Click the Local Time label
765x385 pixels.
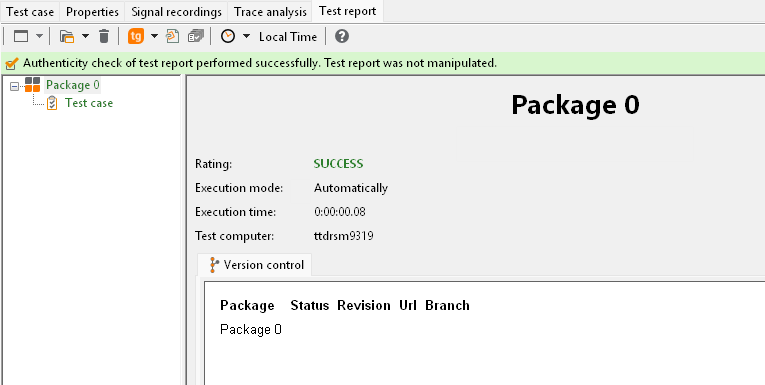288,37
